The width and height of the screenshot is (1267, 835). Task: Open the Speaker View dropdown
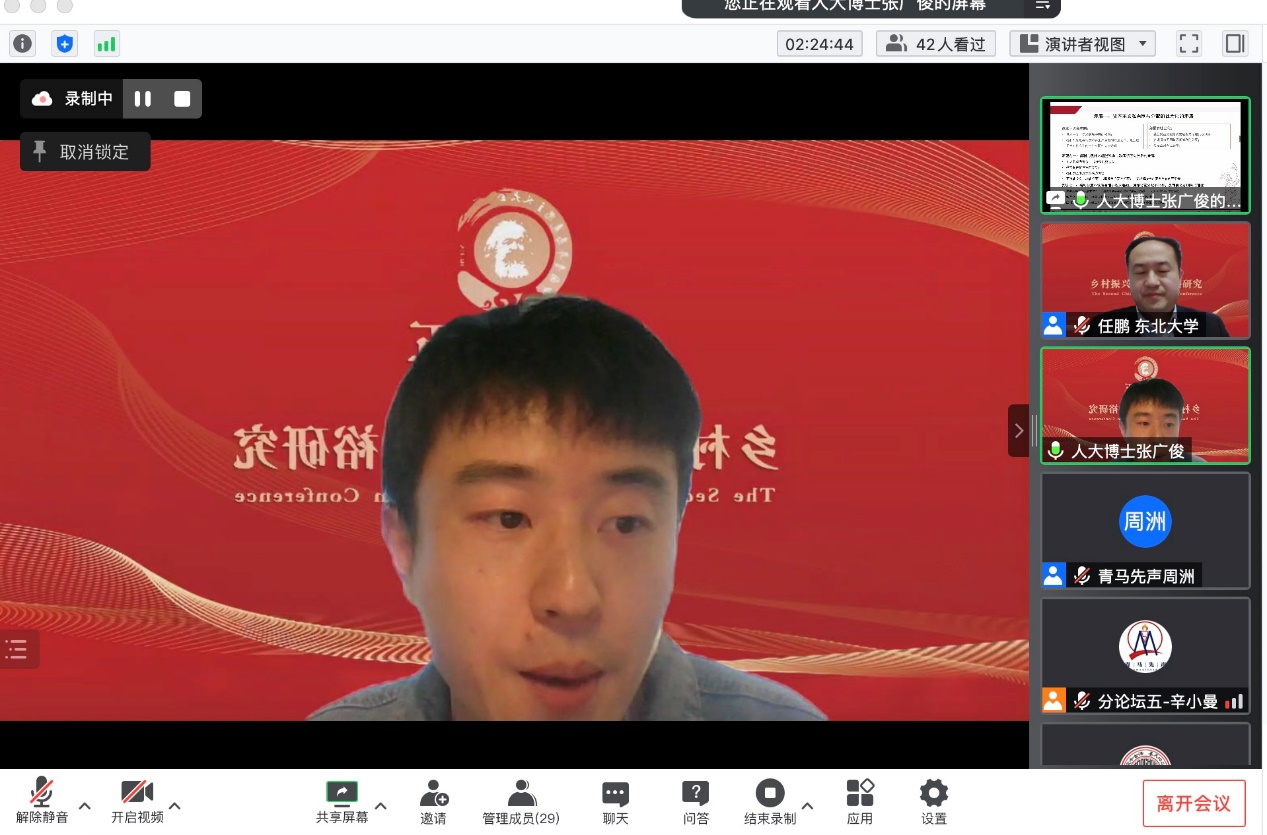1082,44
